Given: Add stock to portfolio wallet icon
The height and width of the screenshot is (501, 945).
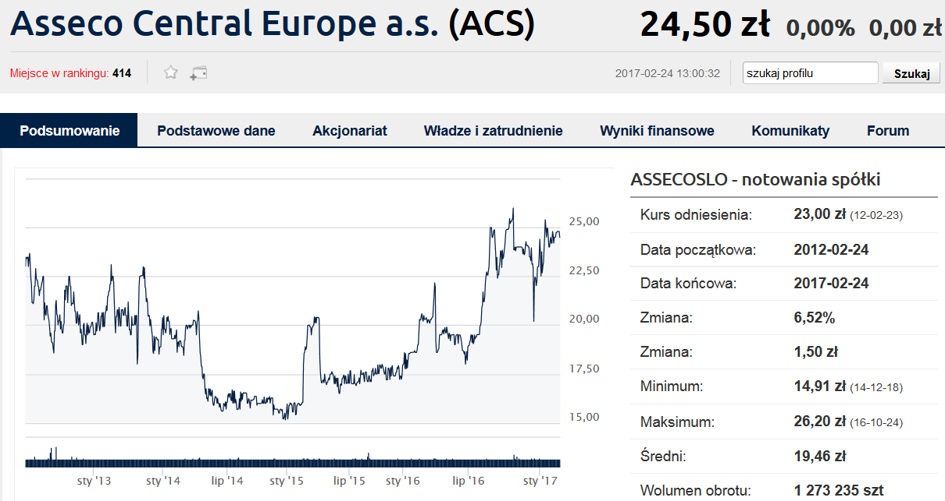Looking at the screenshot, I should tap(198, 74).
